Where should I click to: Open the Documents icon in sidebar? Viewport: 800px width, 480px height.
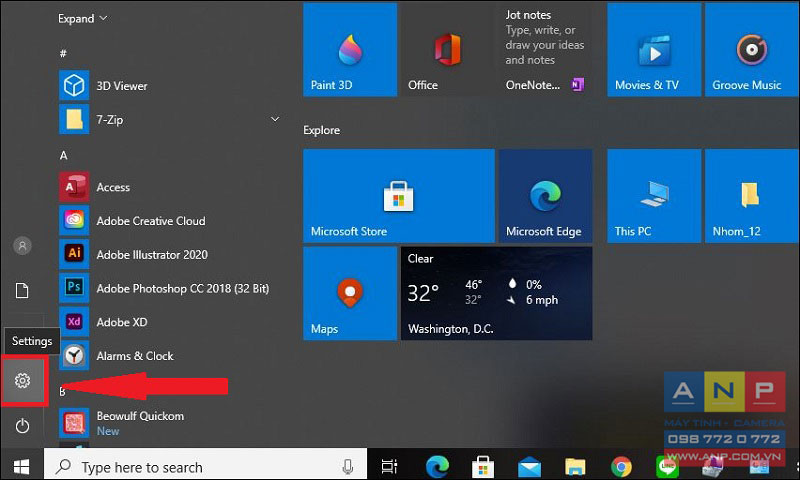[22, 291]
